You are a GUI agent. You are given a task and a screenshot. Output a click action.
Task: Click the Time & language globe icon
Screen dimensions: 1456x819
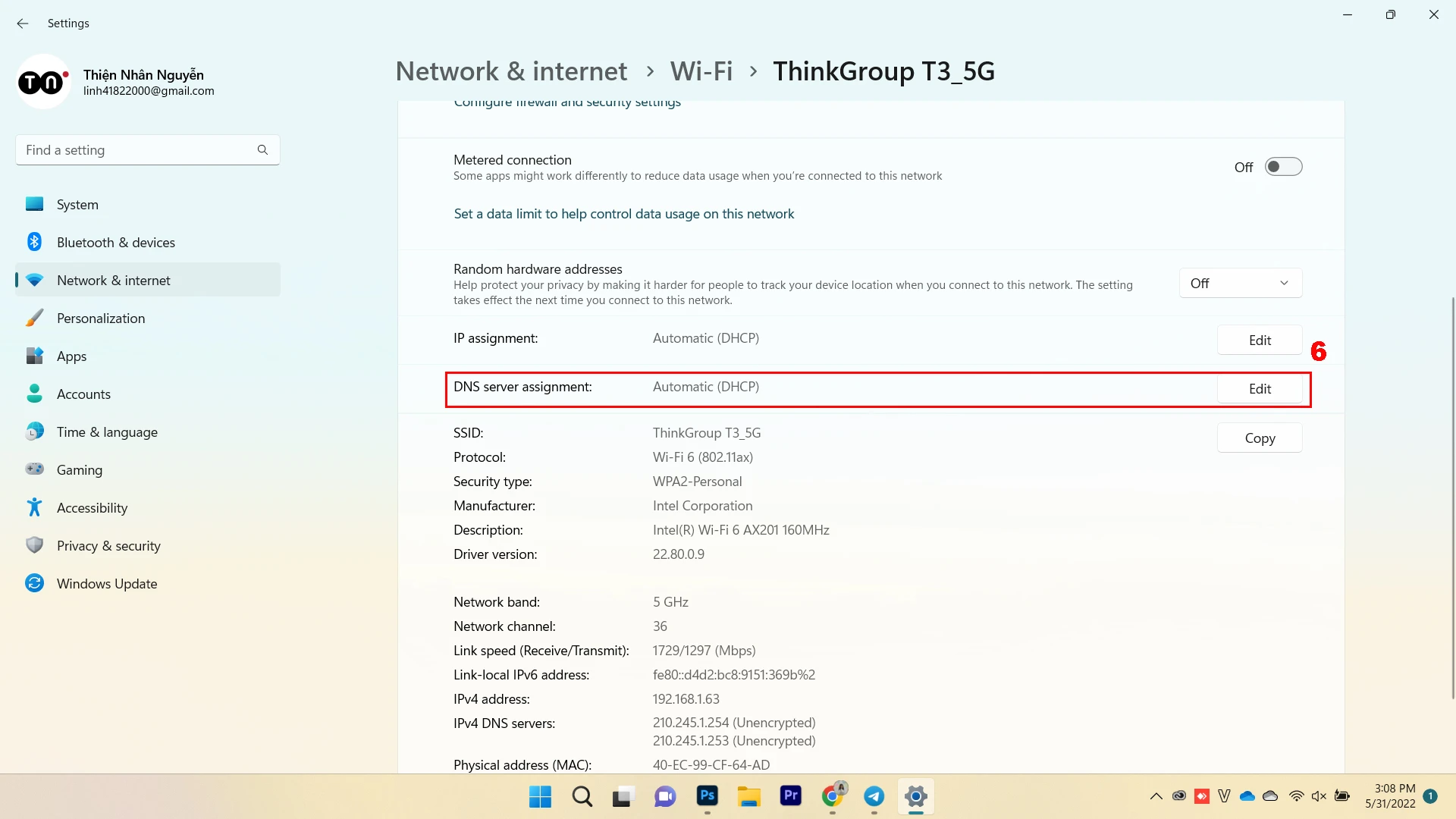[x=35, y=431]
